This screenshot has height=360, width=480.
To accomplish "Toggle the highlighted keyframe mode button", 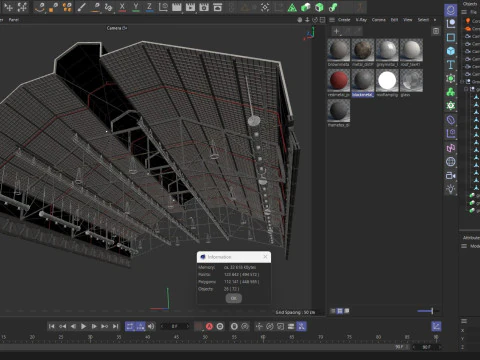I will 301,326.
